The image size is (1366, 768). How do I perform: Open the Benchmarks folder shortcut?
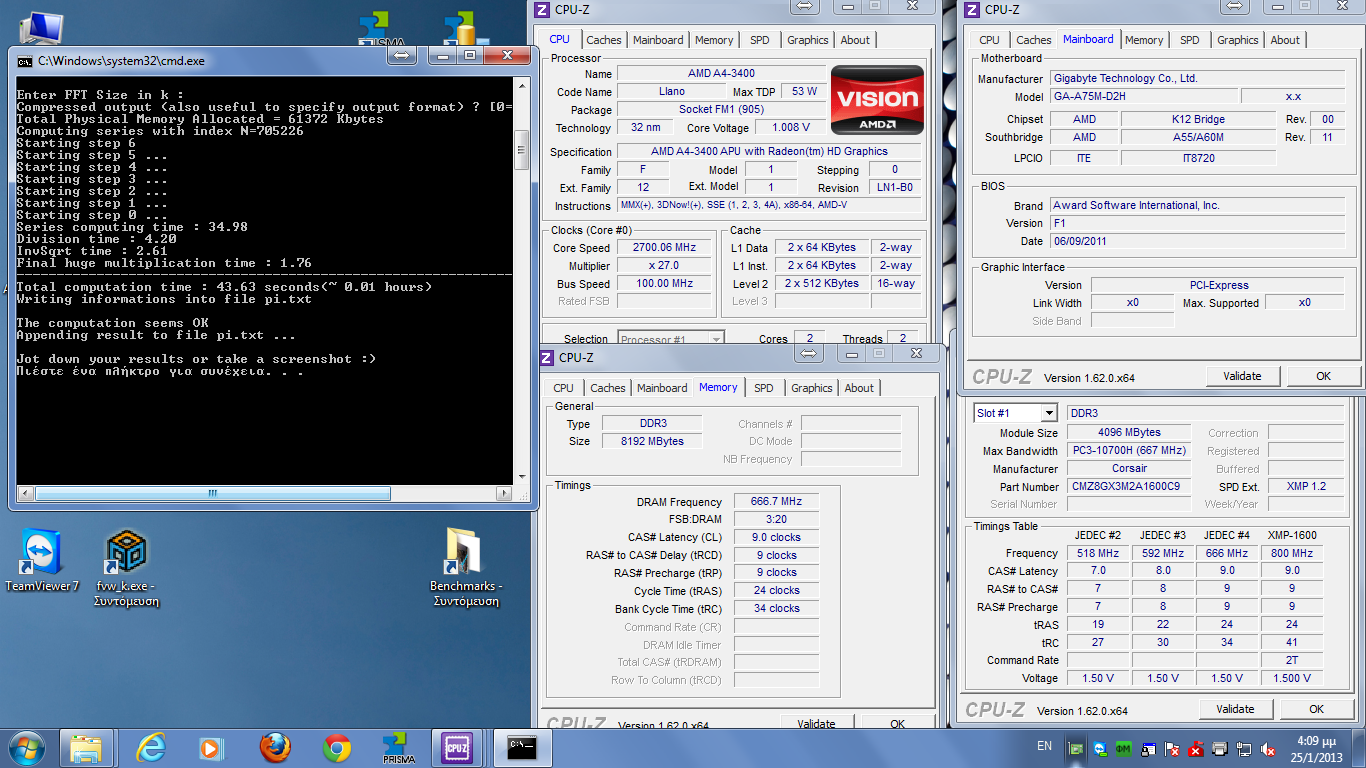click(x=466, y=568)
